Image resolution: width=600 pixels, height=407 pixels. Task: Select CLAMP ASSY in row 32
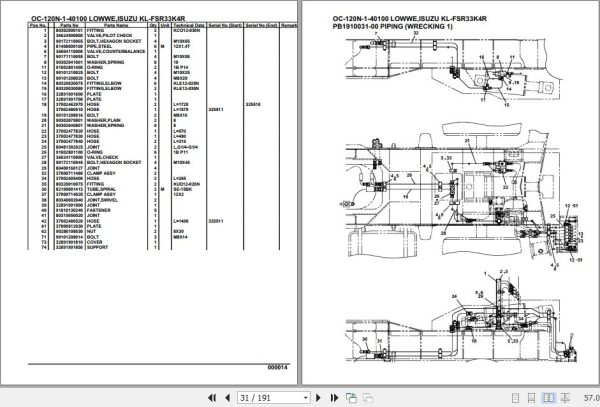101,173
